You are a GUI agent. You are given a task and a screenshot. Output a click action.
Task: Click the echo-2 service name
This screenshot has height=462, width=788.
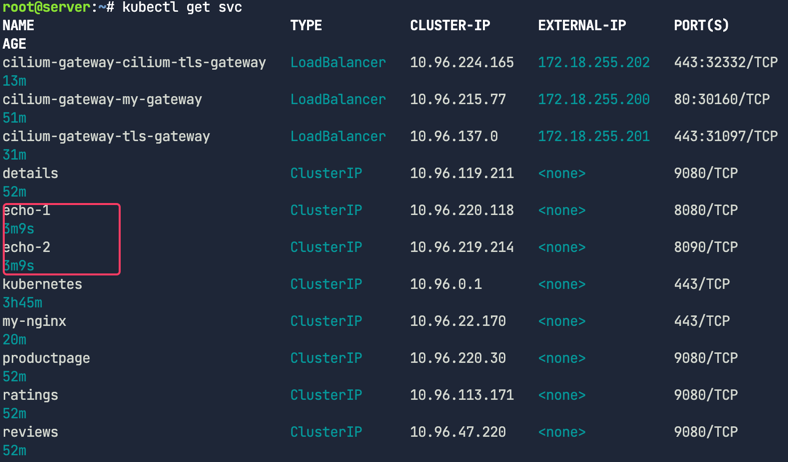(28, 247)
